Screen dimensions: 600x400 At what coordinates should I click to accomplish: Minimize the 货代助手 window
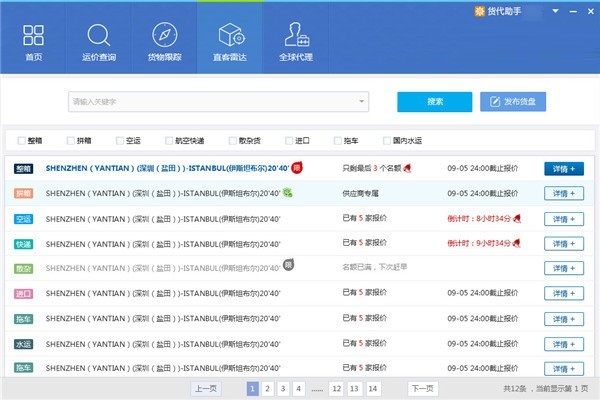(x=573, y=11)
